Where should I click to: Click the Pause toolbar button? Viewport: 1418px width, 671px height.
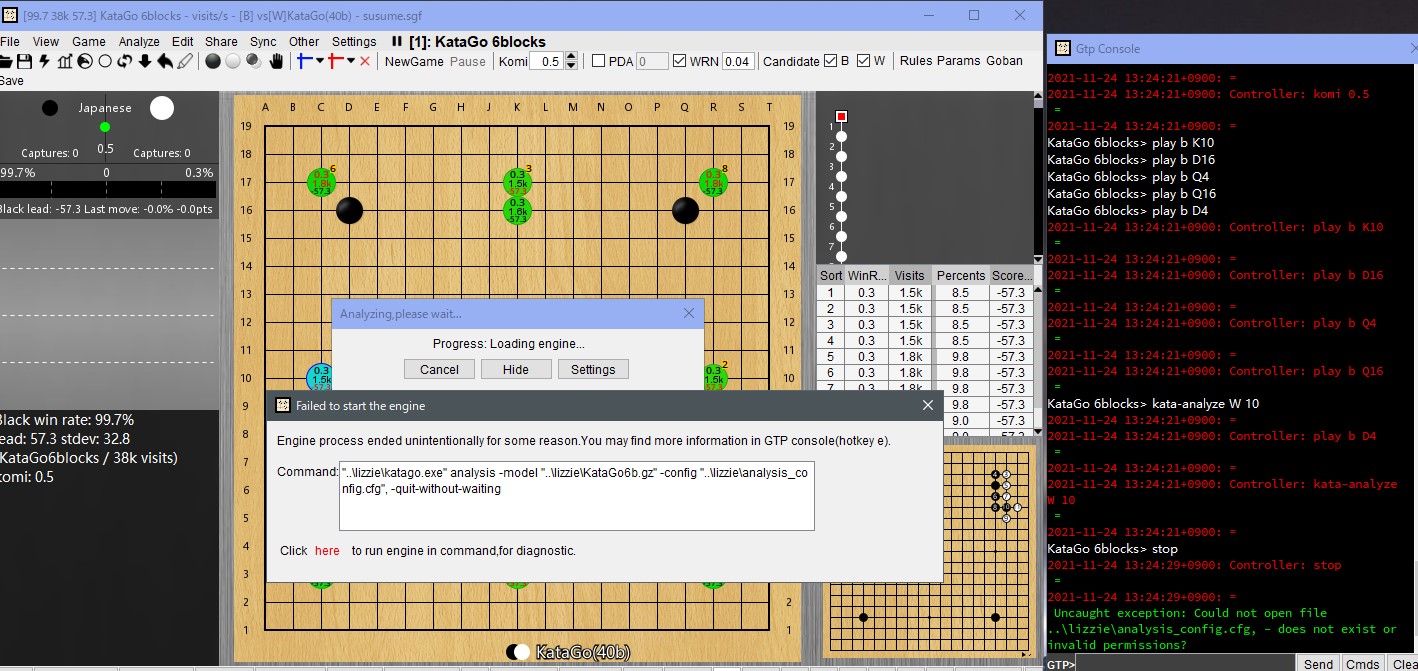[468, 61]
